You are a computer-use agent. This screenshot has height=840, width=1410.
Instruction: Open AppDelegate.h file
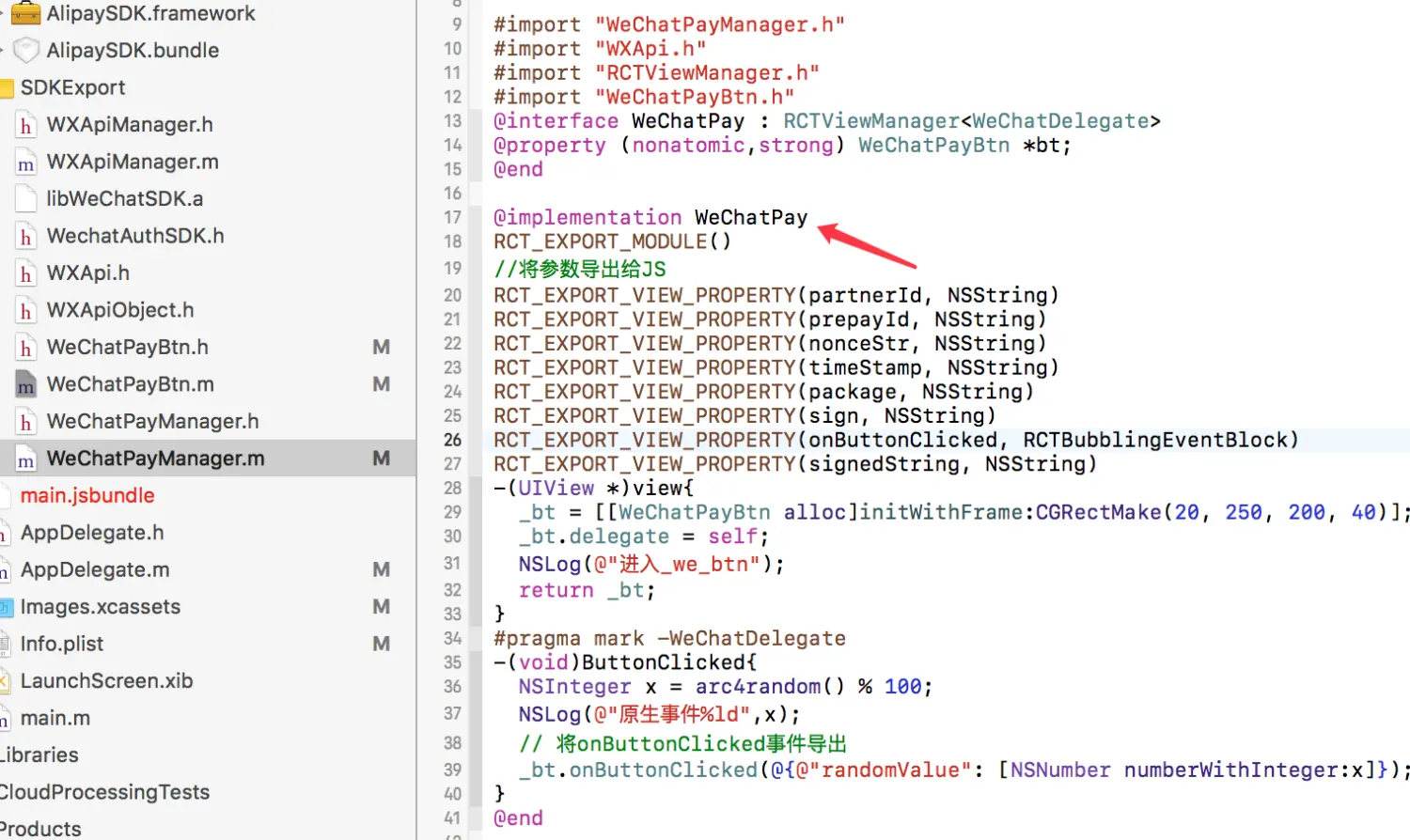click(x=92, y=533)
